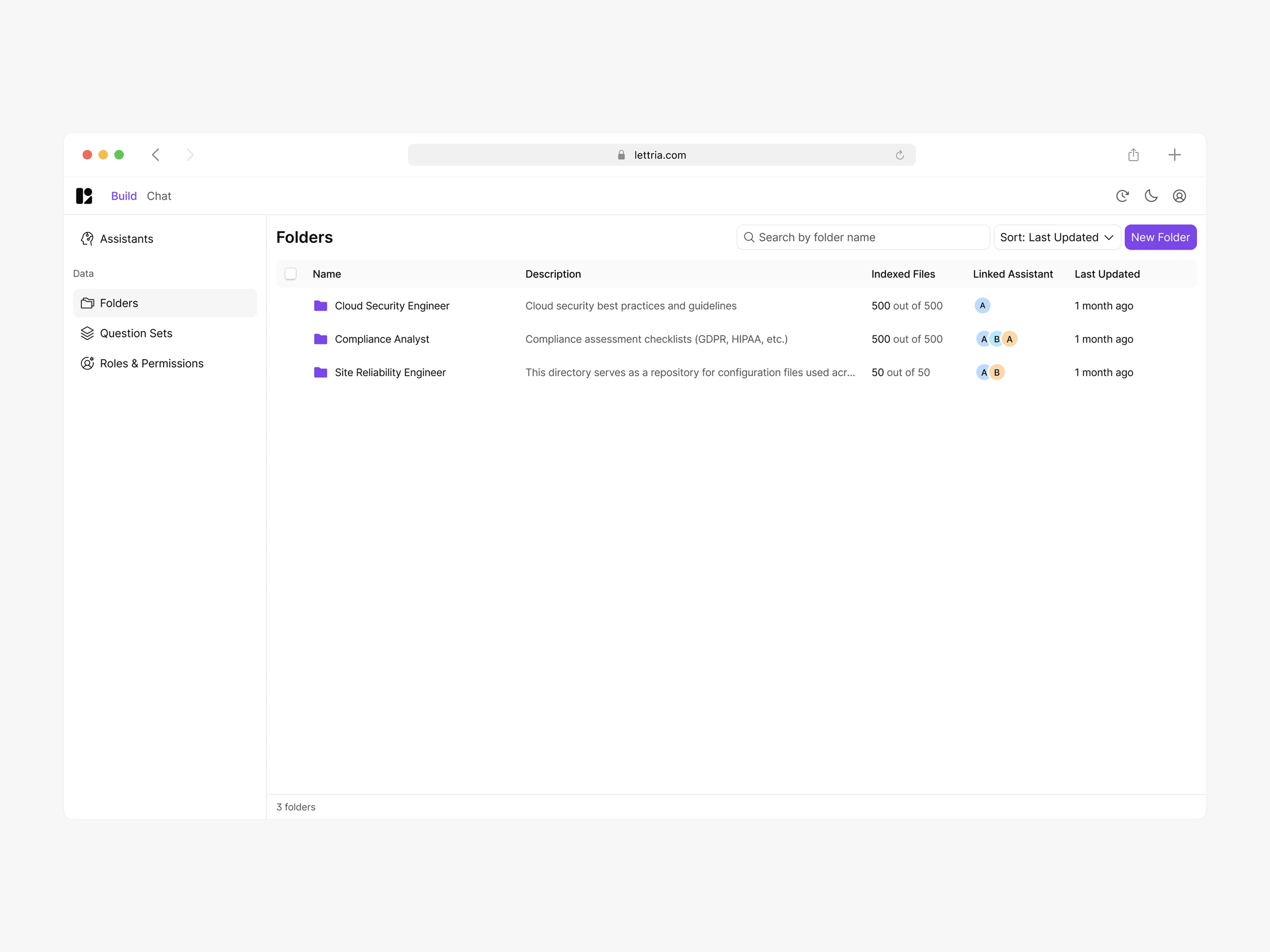Open a new browser tab with plus icon

tap(1174, 155)
